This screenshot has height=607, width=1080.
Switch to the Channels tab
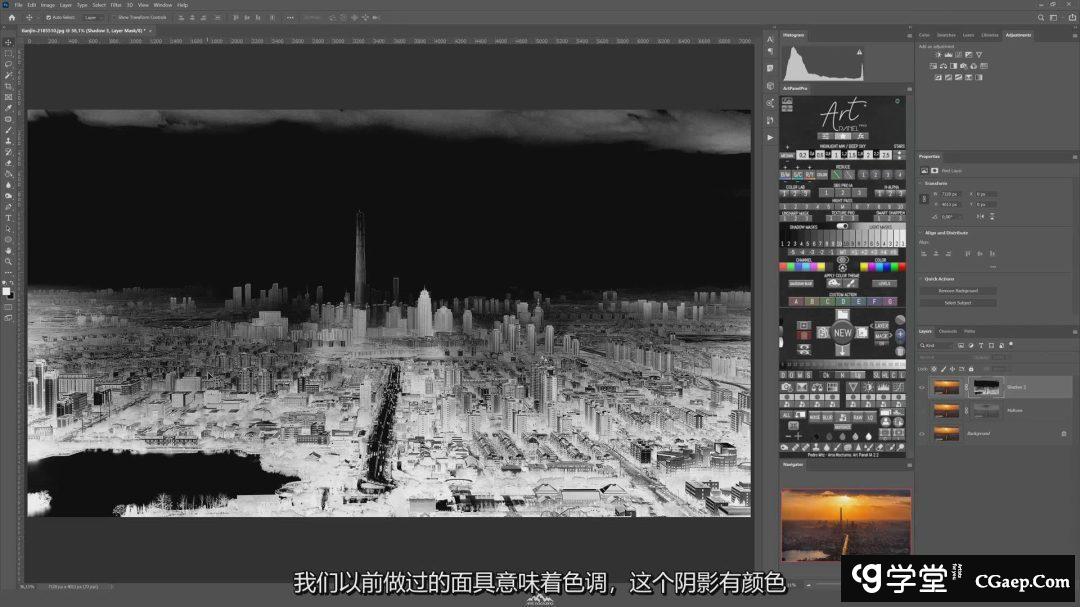[x=948, y=331]
